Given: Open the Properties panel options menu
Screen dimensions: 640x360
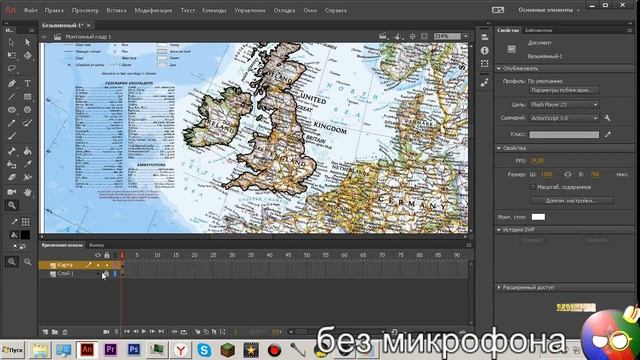Looking at the screenshot, I should point(629,30).
